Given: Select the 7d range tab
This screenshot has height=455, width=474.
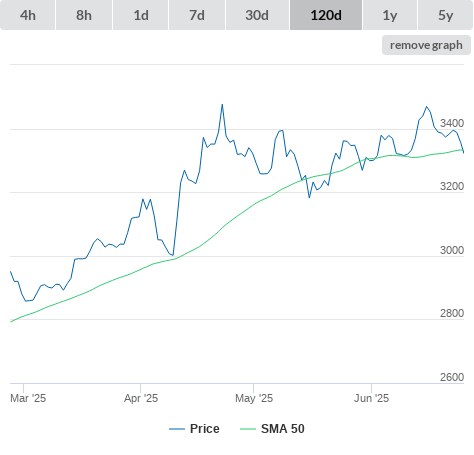Looking at the screenshot, I should 197,15.
